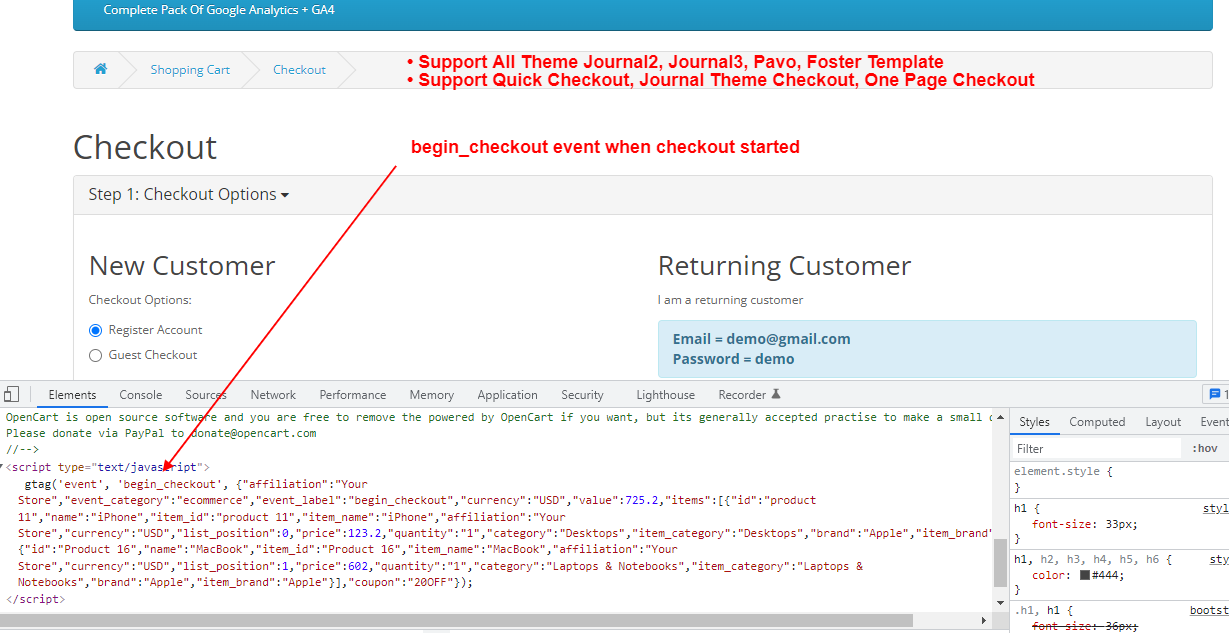Viewport: 1229px width, 633px height.
Task: Click the element.style rule
Action: (1063, 471)
